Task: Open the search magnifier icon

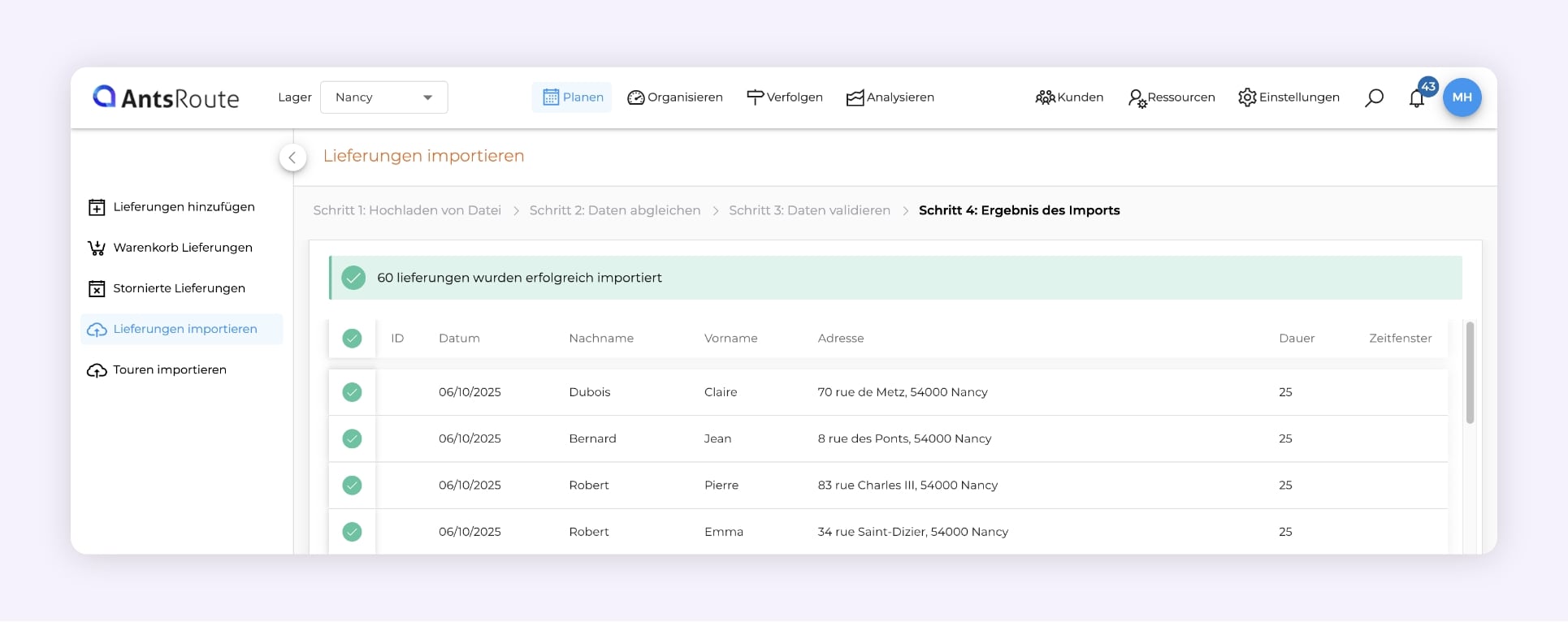Action: pos(1374,97)
